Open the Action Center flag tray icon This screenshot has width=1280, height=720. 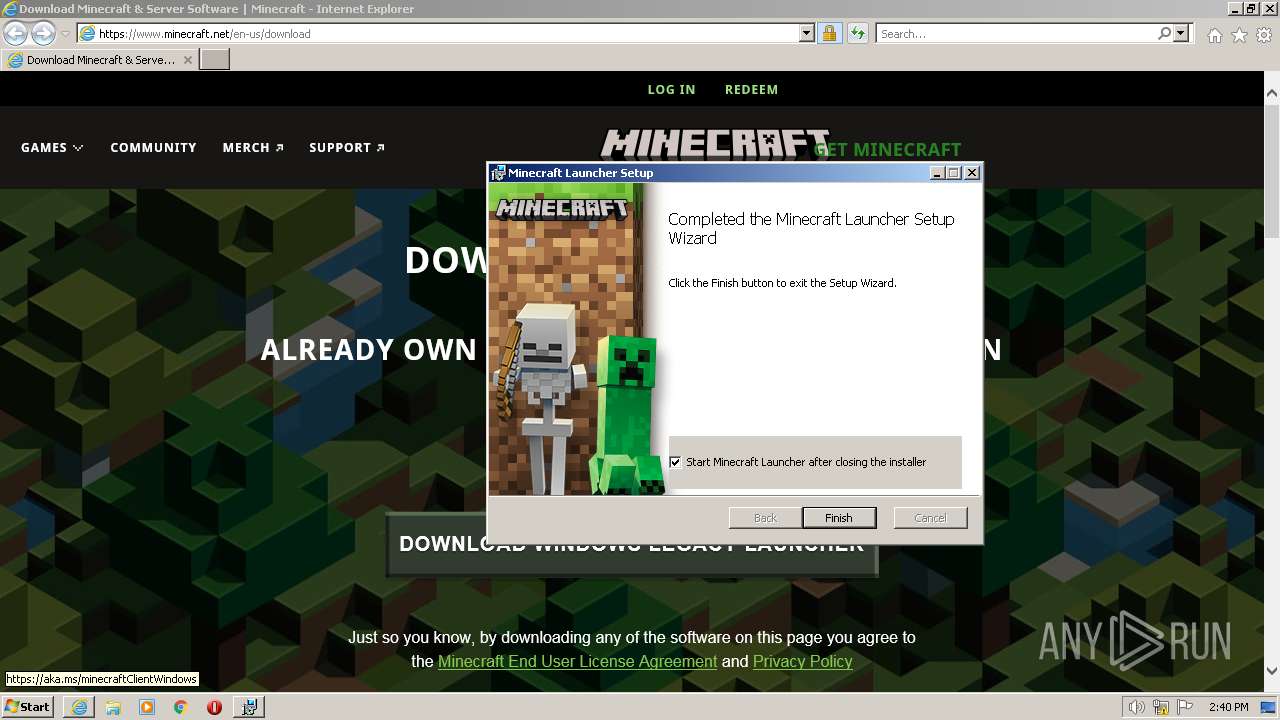[1185, 707]
